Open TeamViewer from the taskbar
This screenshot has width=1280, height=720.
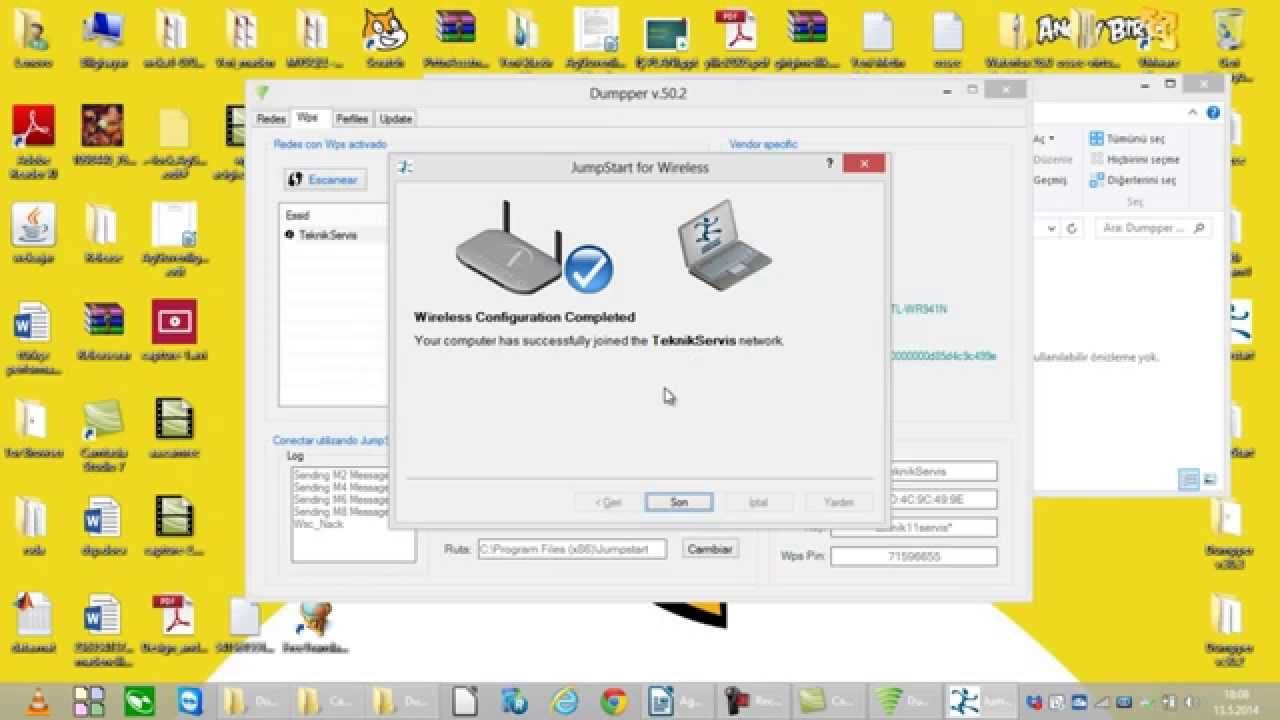tap(189, 701)
